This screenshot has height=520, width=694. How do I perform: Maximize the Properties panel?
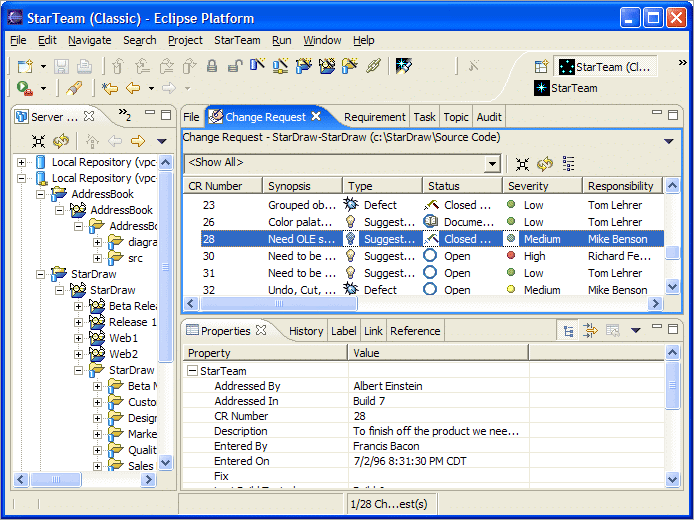(673, 329)
